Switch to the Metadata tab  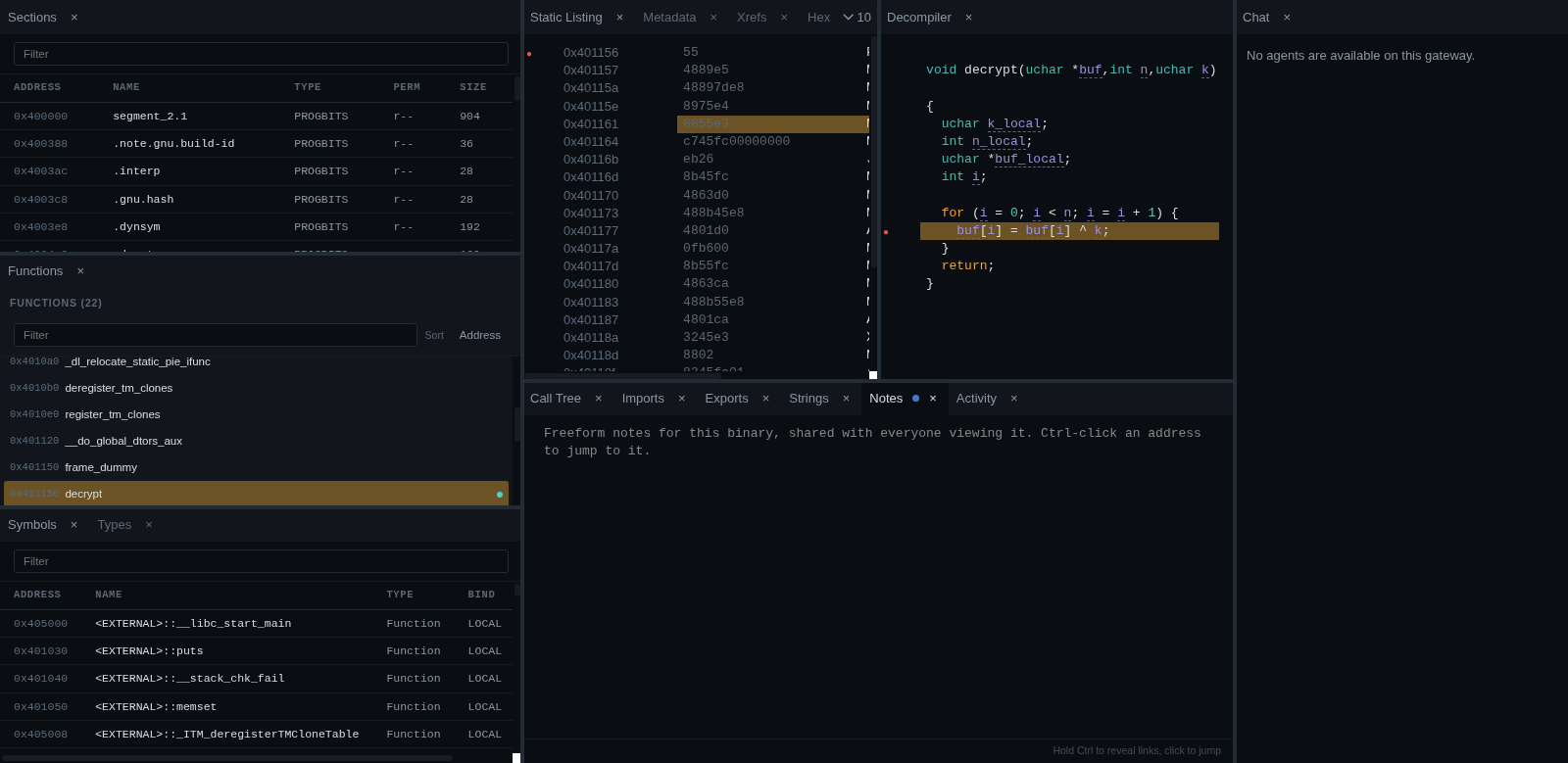669,18
